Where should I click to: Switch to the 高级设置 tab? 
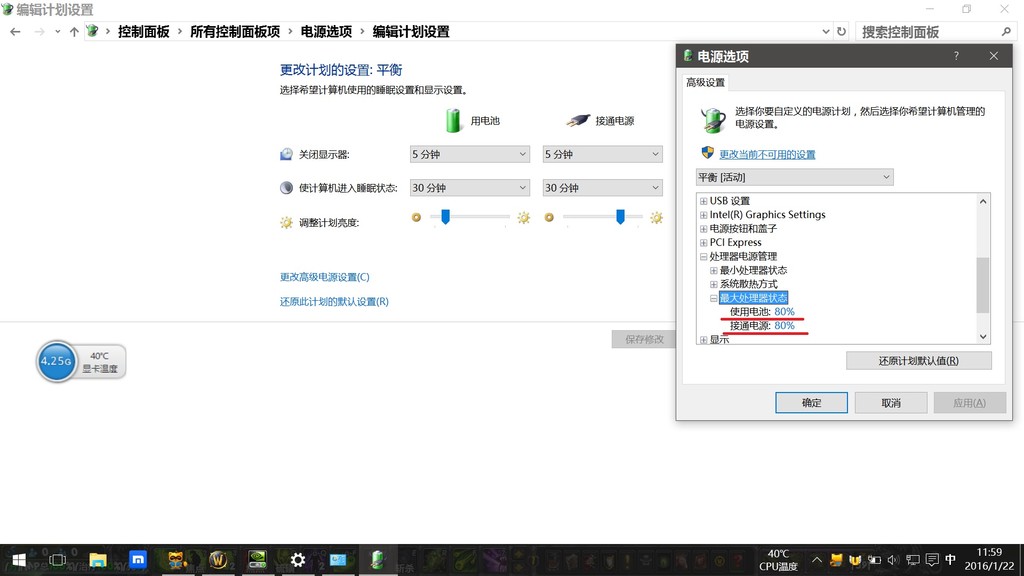pos(707,81)
